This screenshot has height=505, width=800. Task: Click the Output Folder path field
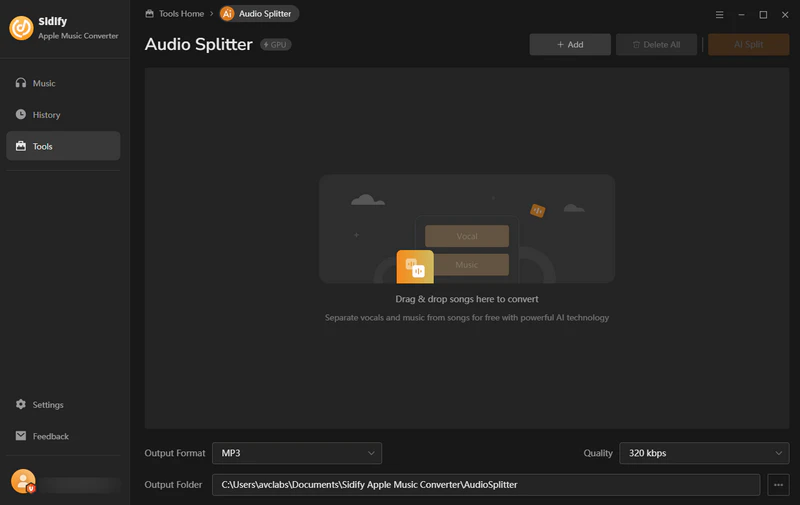pyautogui.click(x=486, y=485)
